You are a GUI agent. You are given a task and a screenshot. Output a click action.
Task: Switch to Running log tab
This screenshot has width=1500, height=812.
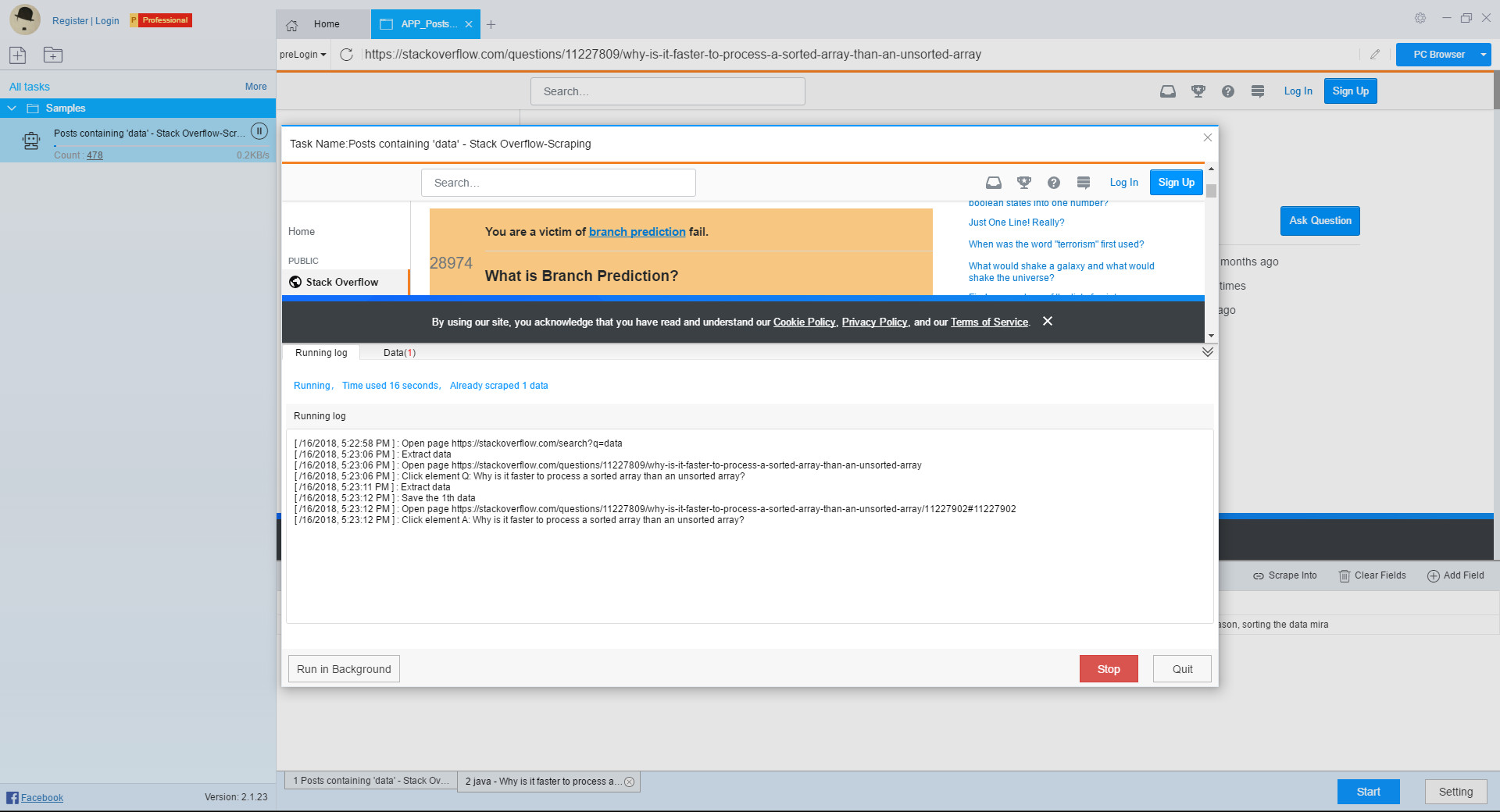(321, 353)
